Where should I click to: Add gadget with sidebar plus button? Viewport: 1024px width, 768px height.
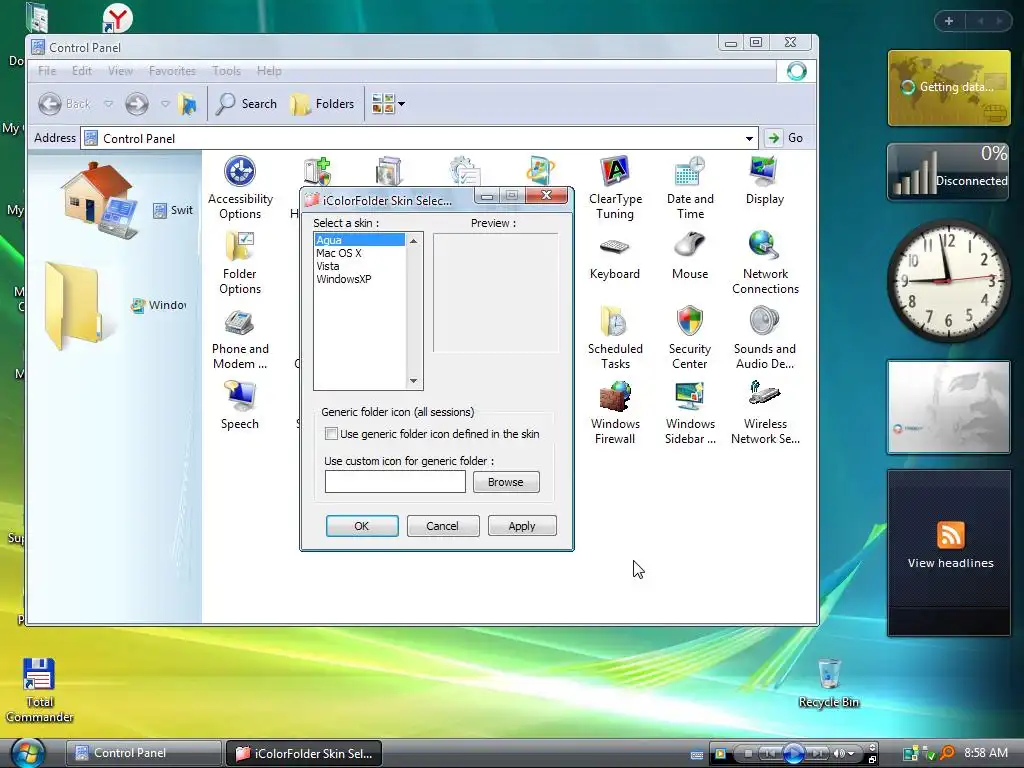[x=949, y=21]
